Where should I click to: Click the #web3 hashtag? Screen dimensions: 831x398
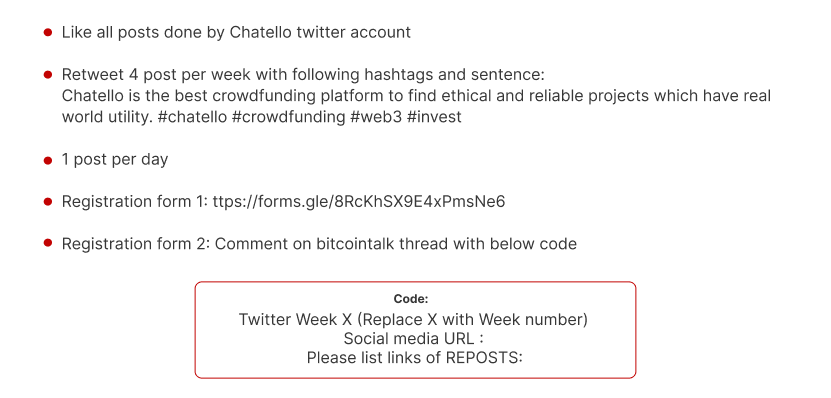tap(376, 117)
